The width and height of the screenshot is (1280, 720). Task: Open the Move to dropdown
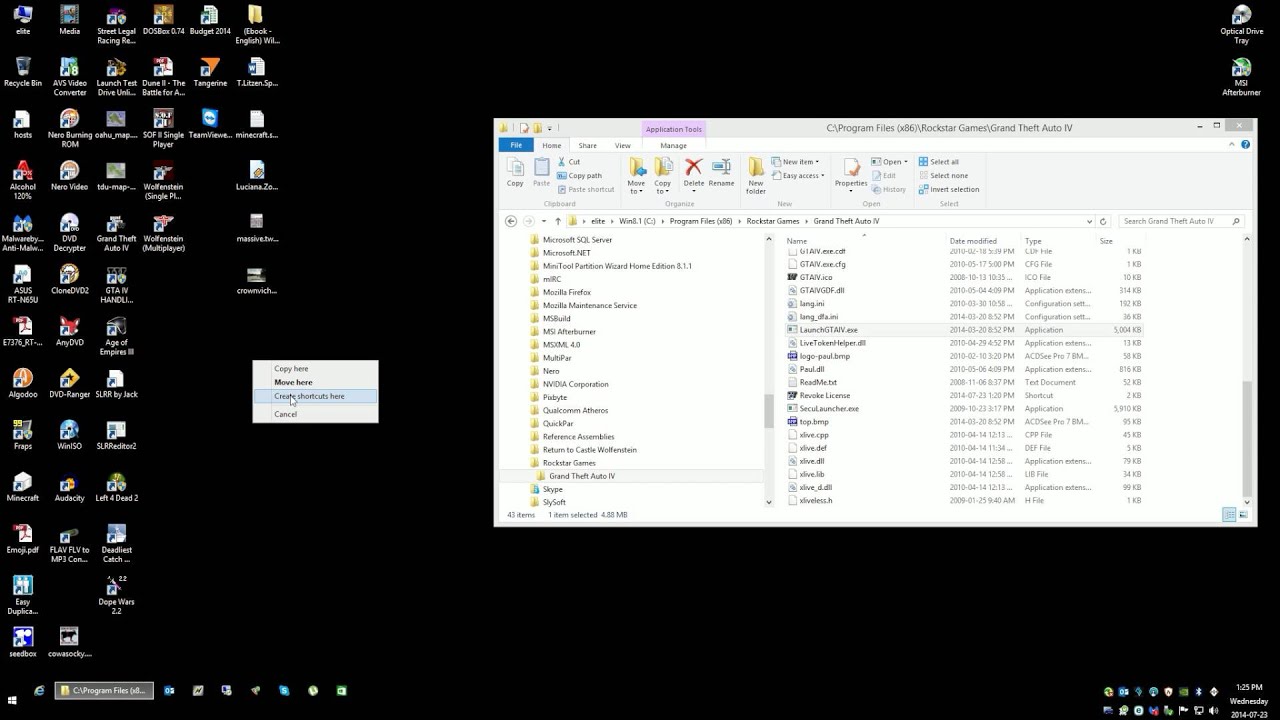[636, 187]
